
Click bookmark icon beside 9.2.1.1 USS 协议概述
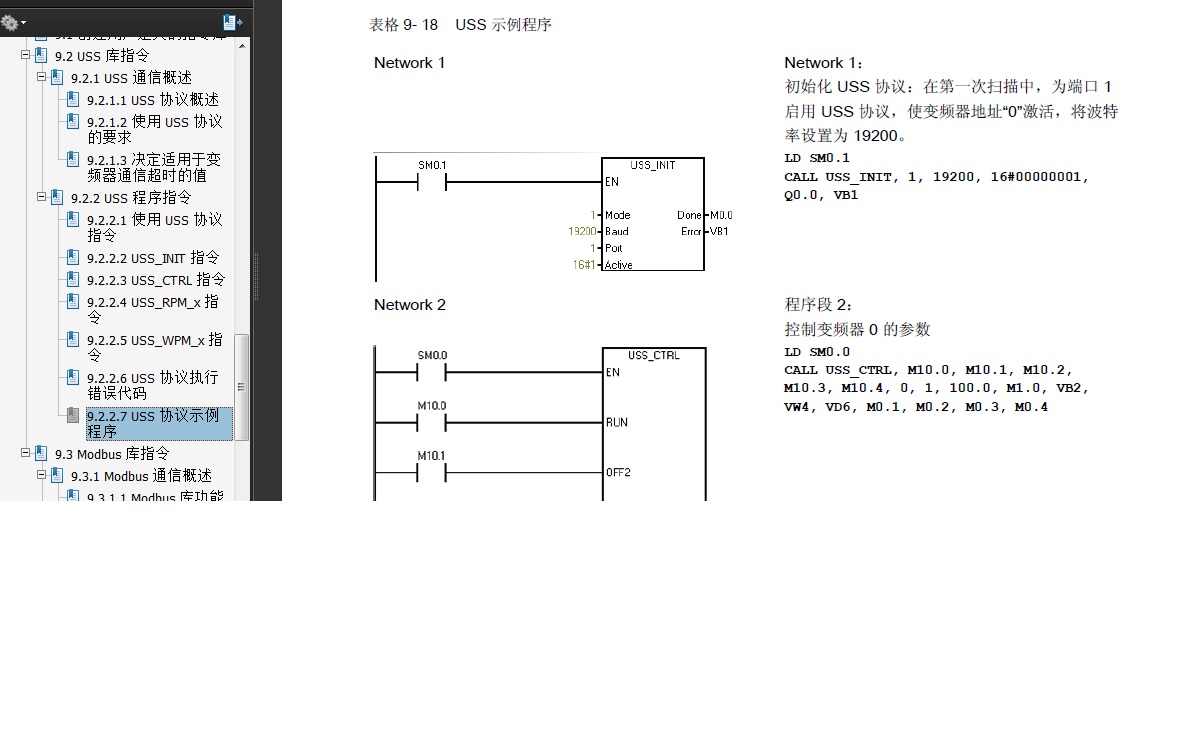[73, 99]
